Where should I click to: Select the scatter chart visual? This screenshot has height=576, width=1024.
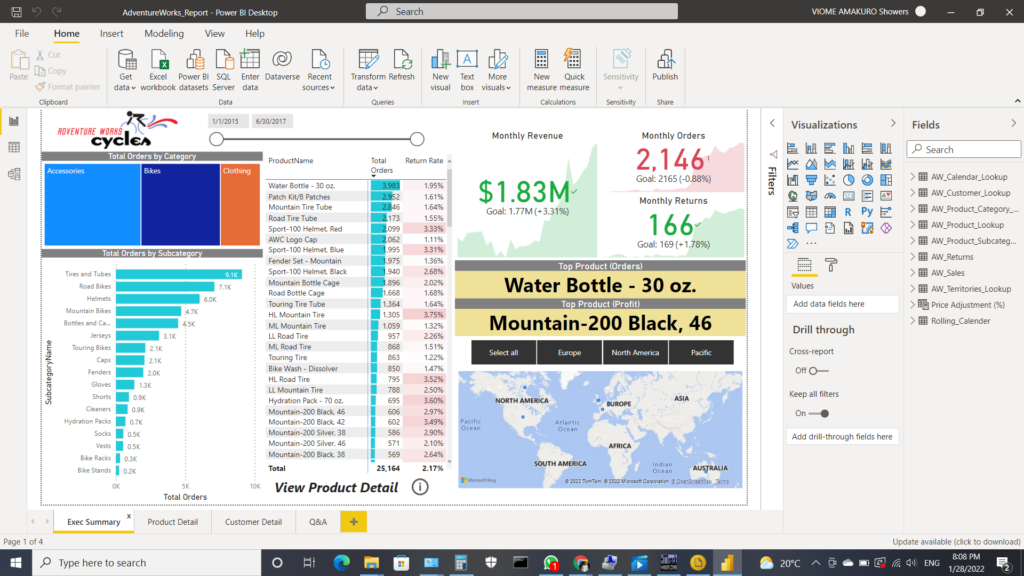pos(829,180)
